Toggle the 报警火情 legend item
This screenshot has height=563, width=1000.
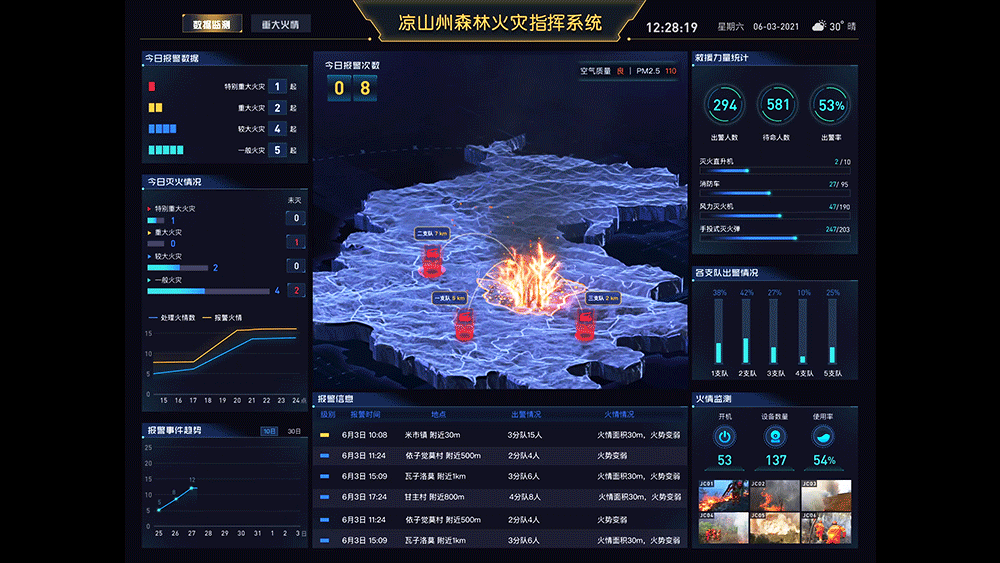coord(223,318)
